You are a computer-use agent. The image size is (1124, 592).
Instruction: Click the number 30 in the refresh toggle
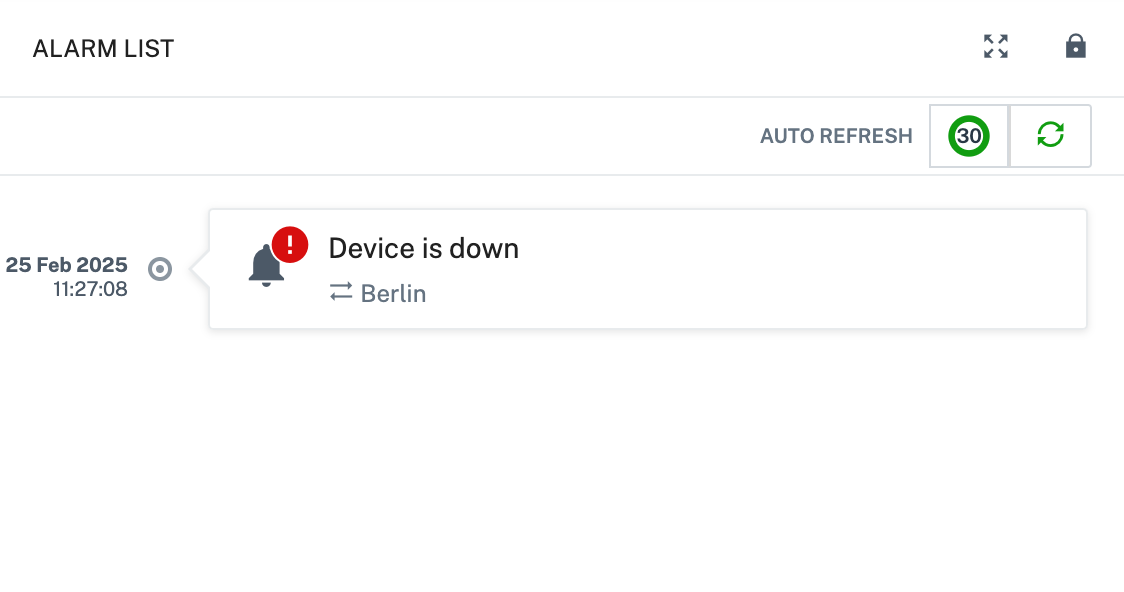(x=968, y=136)
